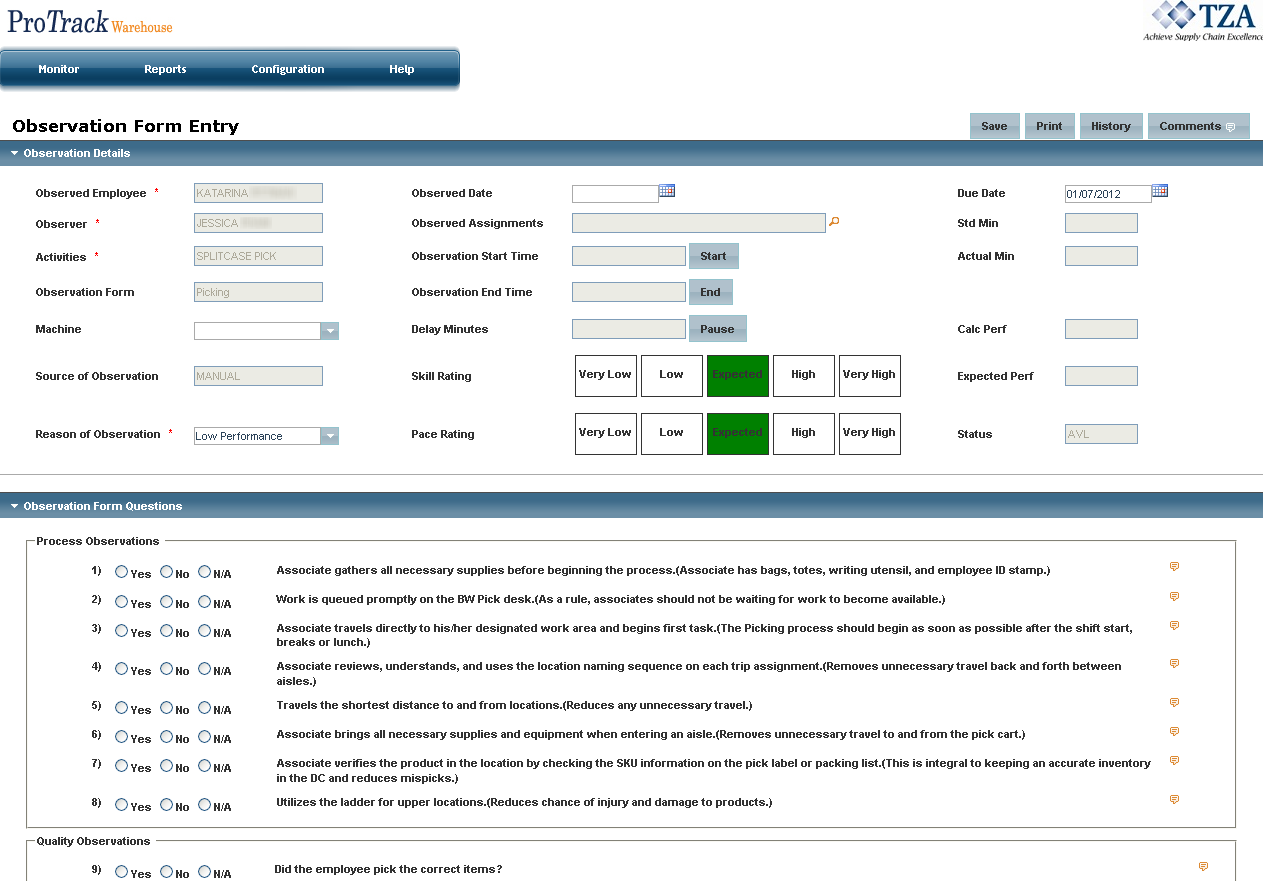Select No for question 2
Viewport: 1263px width, 881px height.
[166, 601]
